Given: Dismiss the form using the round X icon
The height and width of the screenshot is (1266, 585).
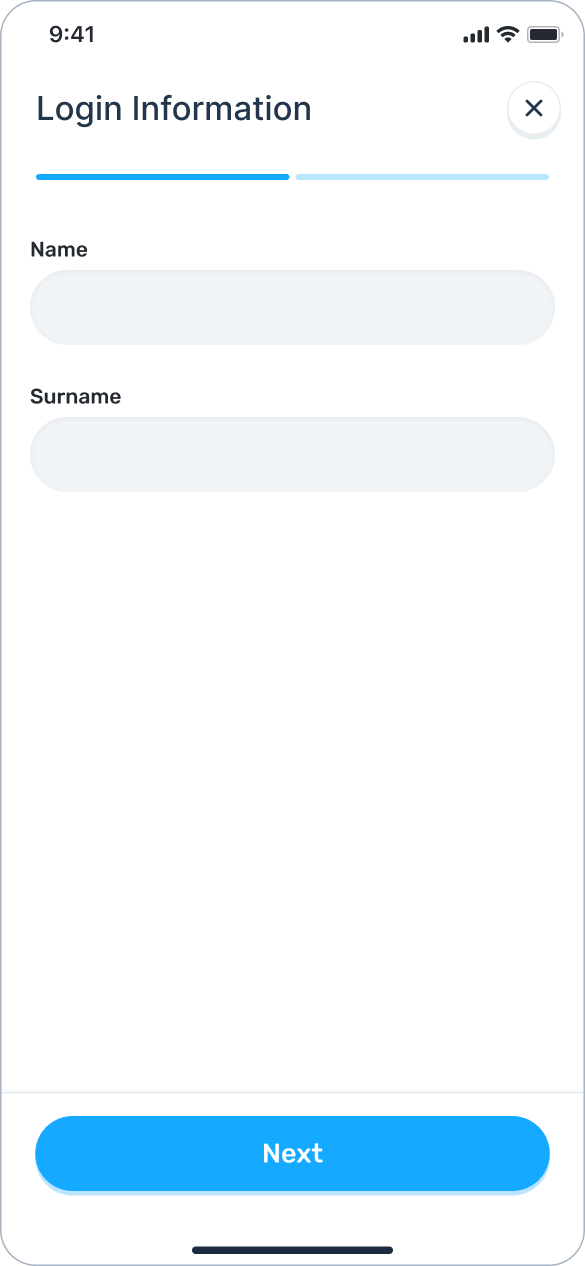Looking at the screenshot, I should [534, 108].
